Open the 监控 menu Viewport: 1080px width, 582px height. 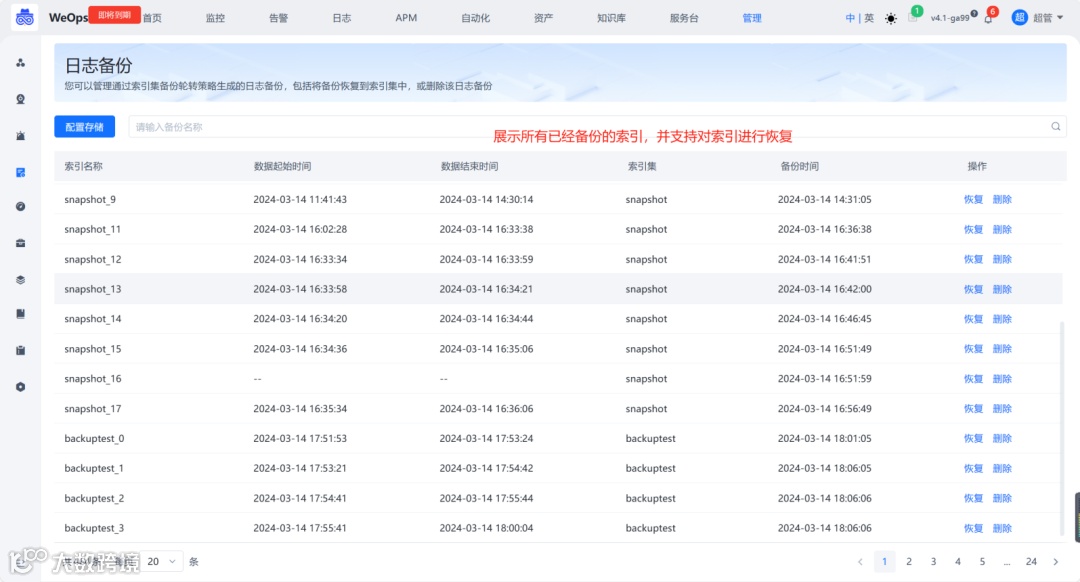(215, 18)
